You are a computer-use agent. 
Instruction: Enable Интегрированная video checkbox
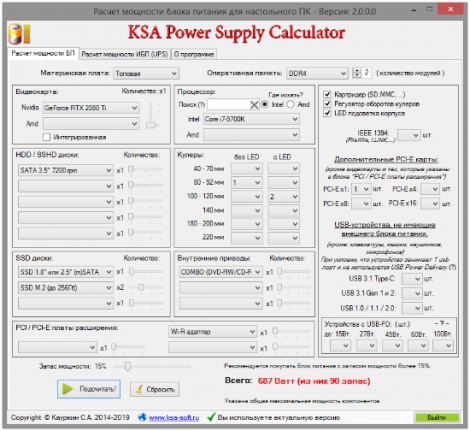click(47, 137)
